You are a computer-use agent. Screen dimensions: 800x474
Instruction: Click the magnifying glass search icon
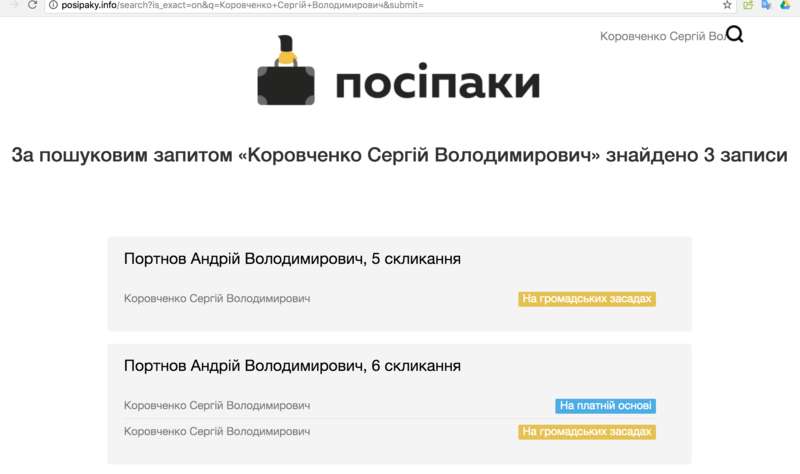[735, 35]
